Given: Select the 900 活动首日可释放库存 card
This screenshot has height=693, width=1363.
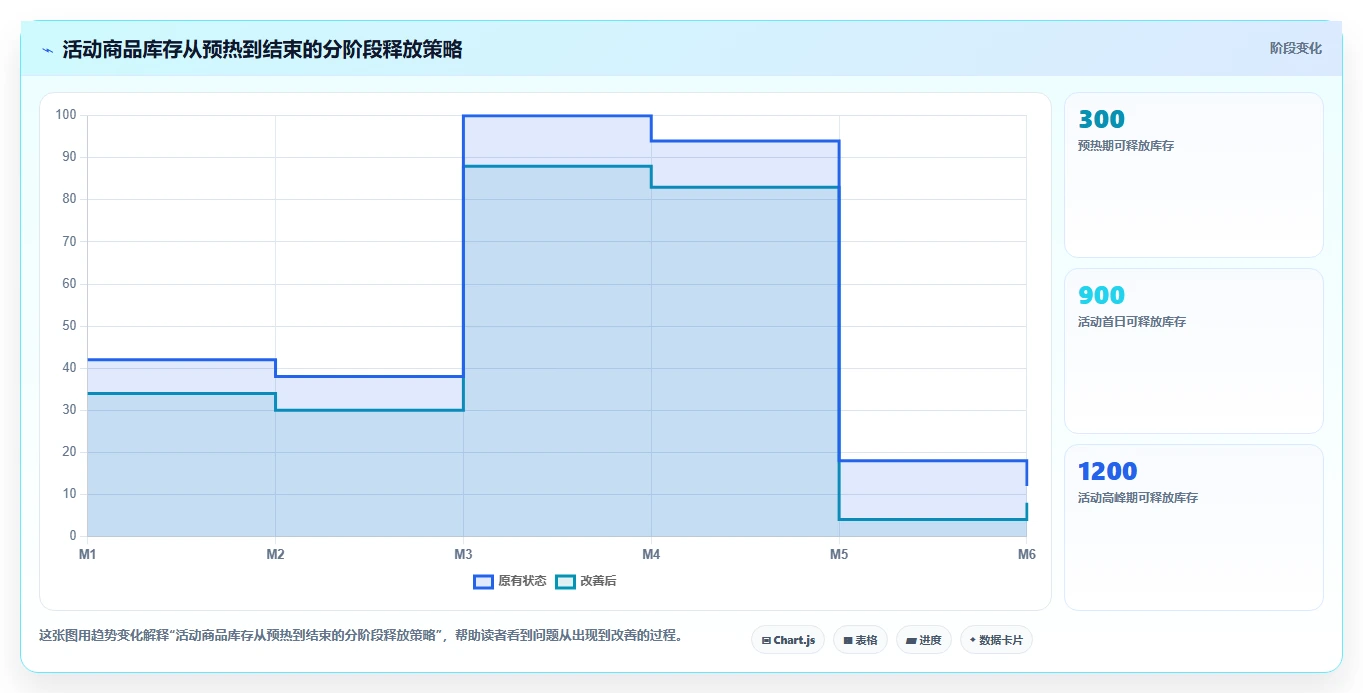Looking at the screenshot, I should 1194,351.
